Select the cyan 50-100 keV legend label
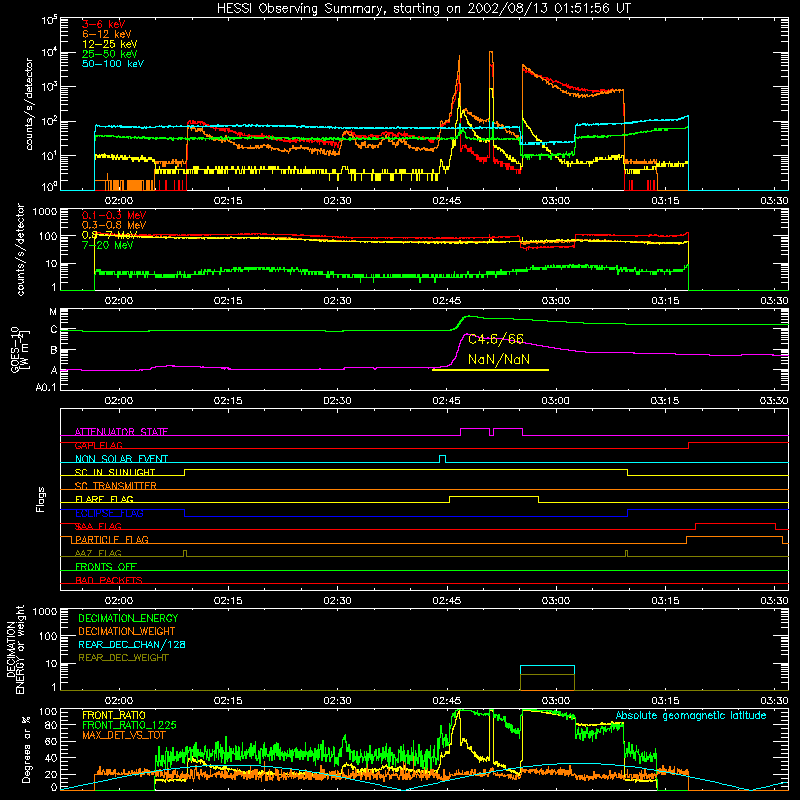Image resolution: width=800 pixels, height=800 pixels. coord(113,64)
